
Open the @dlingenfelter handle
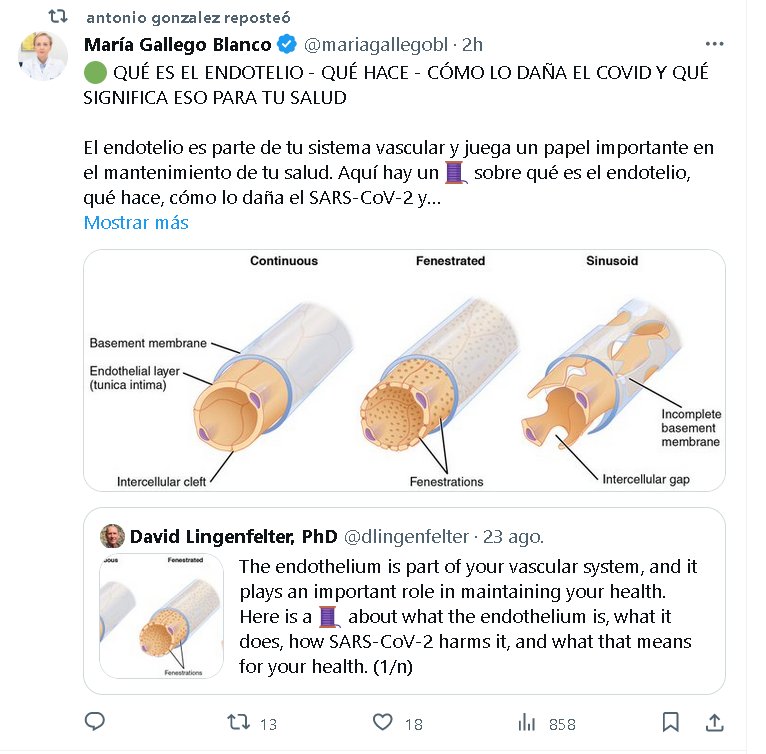tap(407, 535)
